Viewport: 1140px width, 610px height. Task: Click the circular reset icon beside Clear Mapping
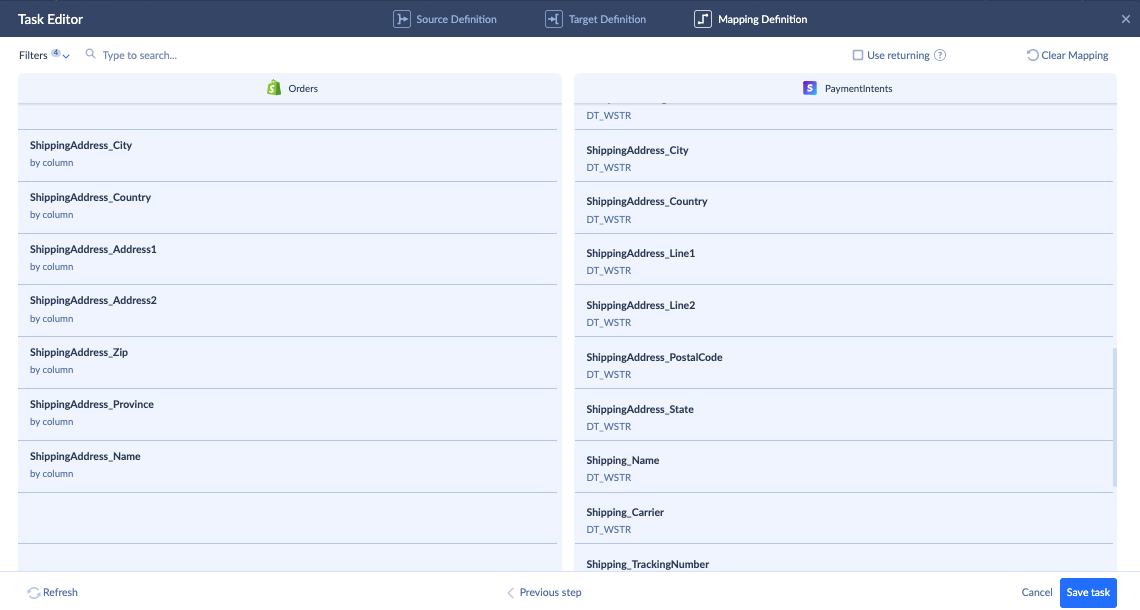pyautogui.click(x=1031, y=55)
